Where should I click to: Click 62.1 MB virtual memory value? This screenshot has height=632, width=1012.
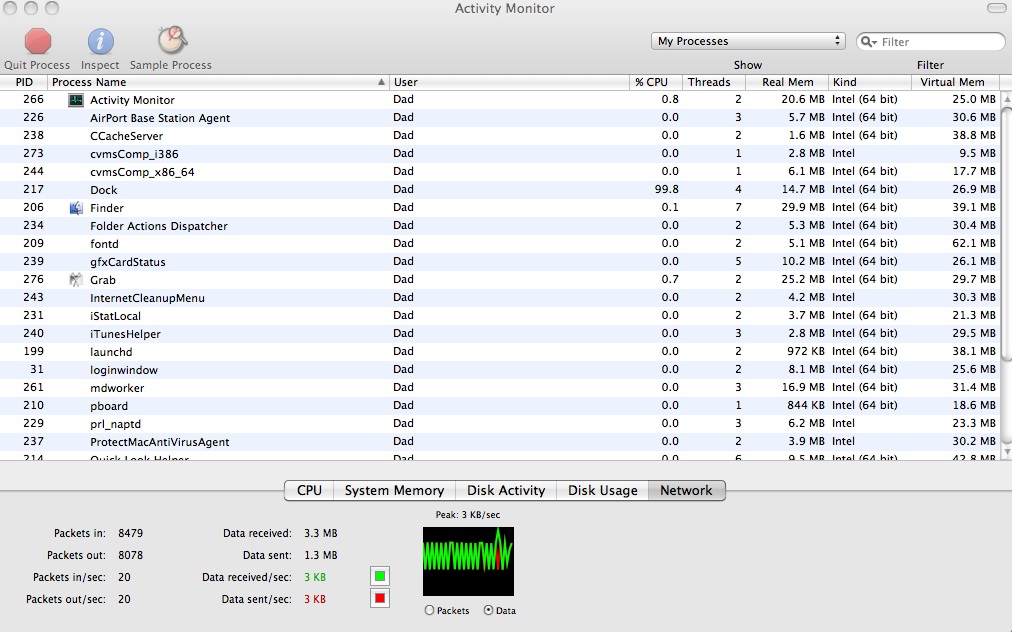click(x=974, y=243)
